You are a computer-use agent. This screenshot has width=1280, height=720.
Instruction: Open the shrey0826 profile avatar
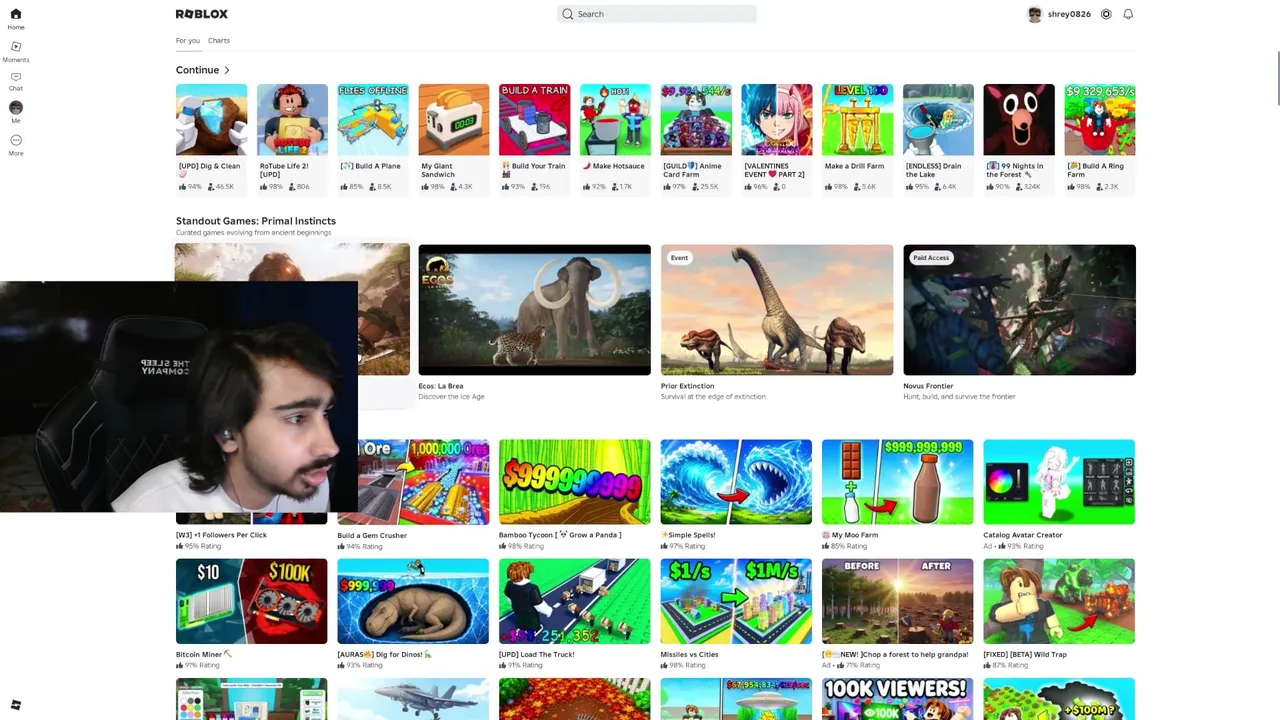pyautogui.click(x=1035, y=14)
